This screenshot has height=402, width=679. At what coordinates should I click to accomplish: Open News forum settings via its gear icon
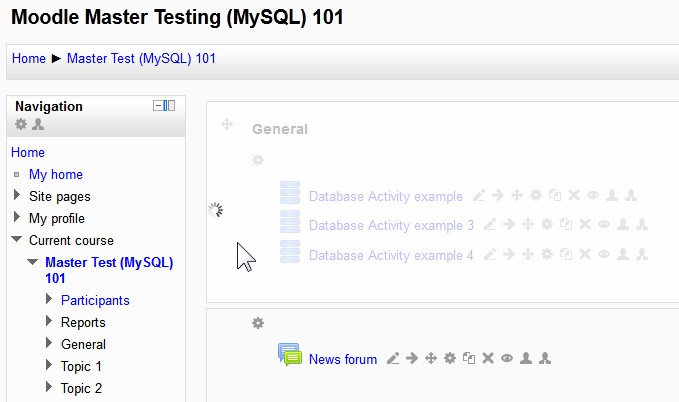tap(450, 358)
